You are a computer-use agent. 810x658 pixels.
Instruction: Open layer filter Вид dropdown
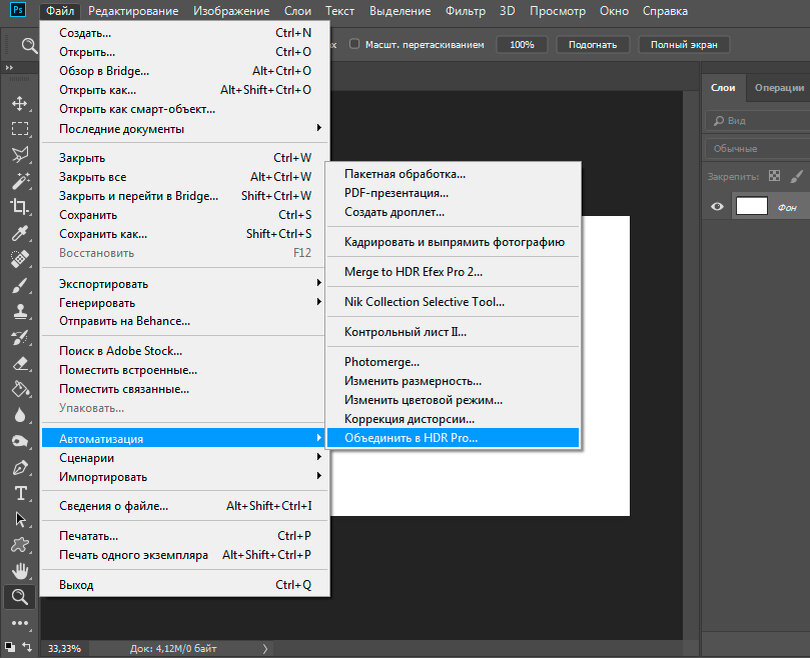click(x=757, y=120)
